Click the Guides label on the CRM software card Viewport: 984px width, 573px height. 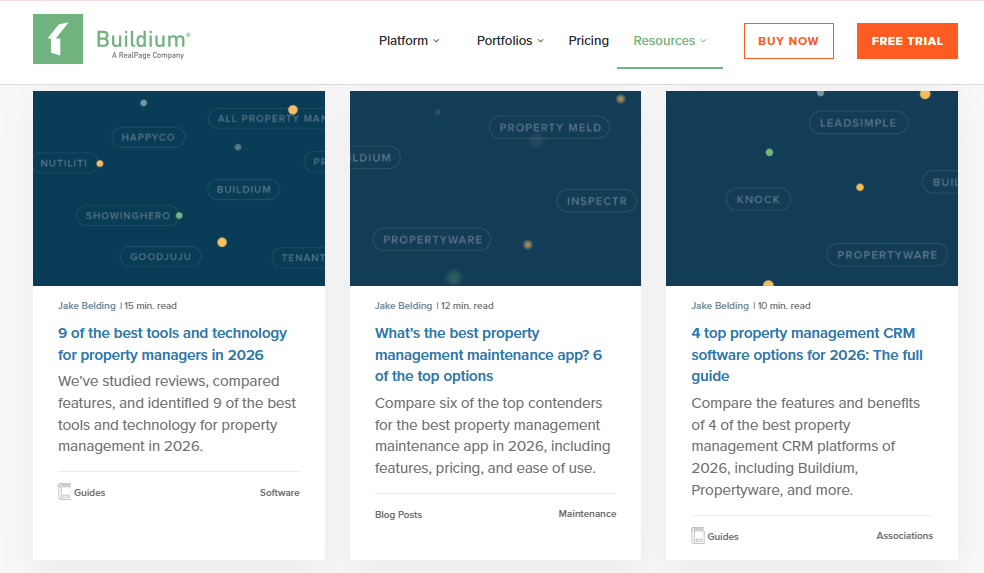coord(723,537)
